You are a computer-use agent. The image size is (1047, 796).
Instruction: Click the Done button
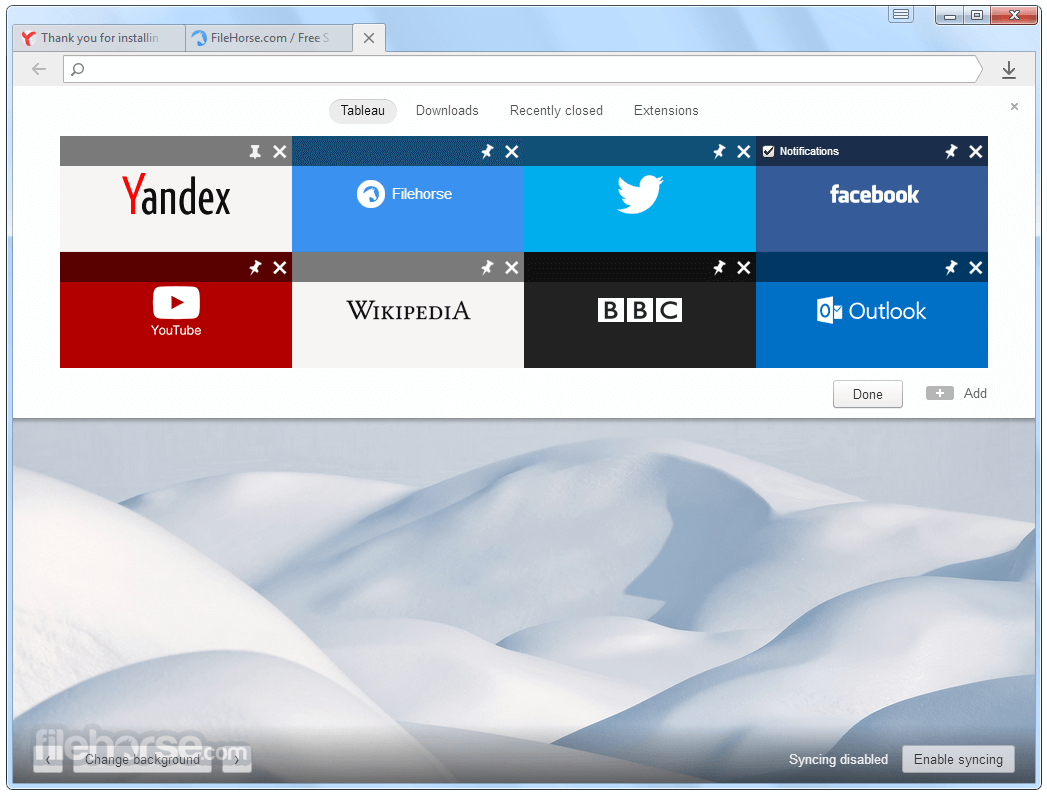pos(867,394)
